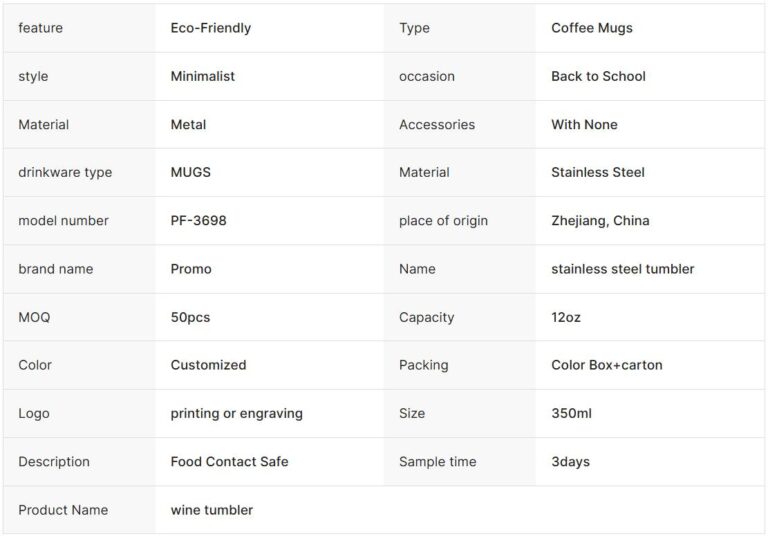Click the 50pcs MOQ value
The height and width of the screenshot is (536, 768).
(x=190, y=317)
